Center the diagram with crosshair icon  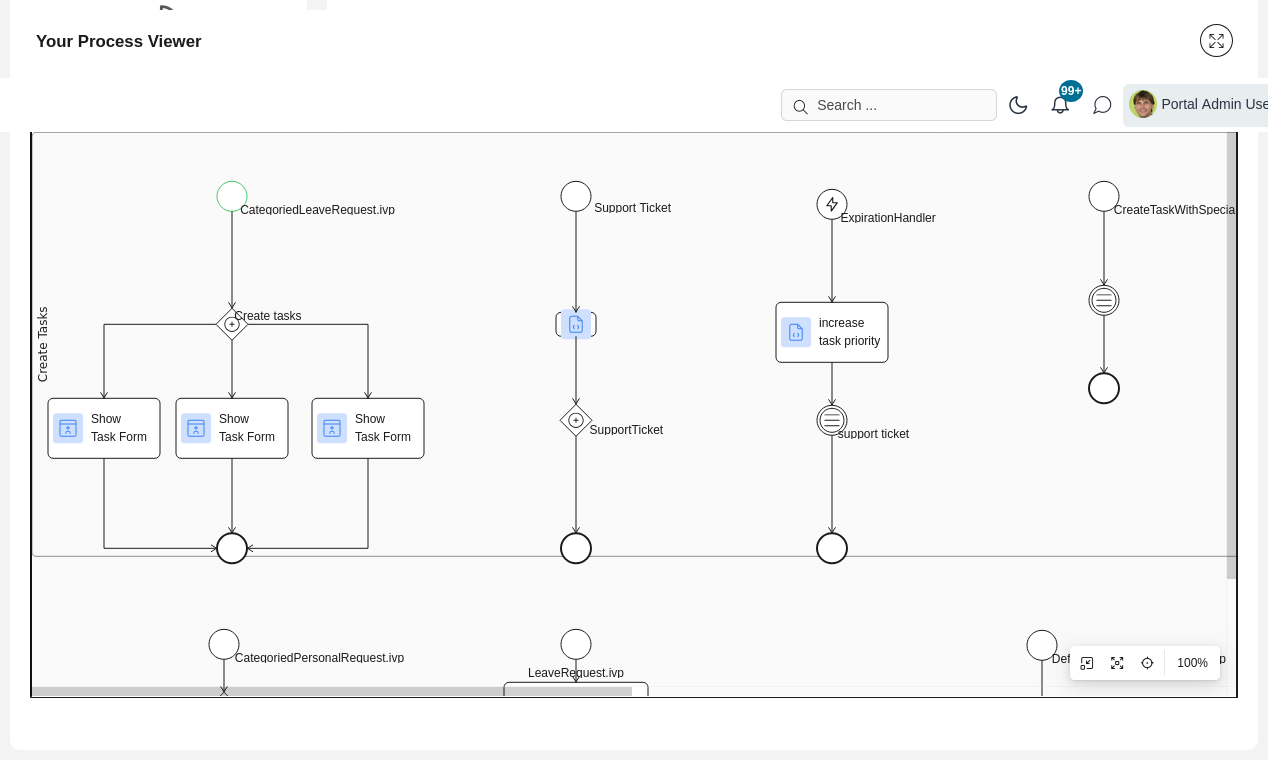1147,663
